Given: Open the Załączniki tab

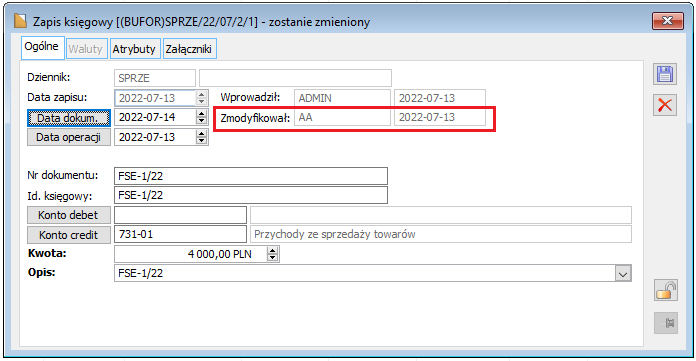Looking at the screenshot, I should (189, 49).
